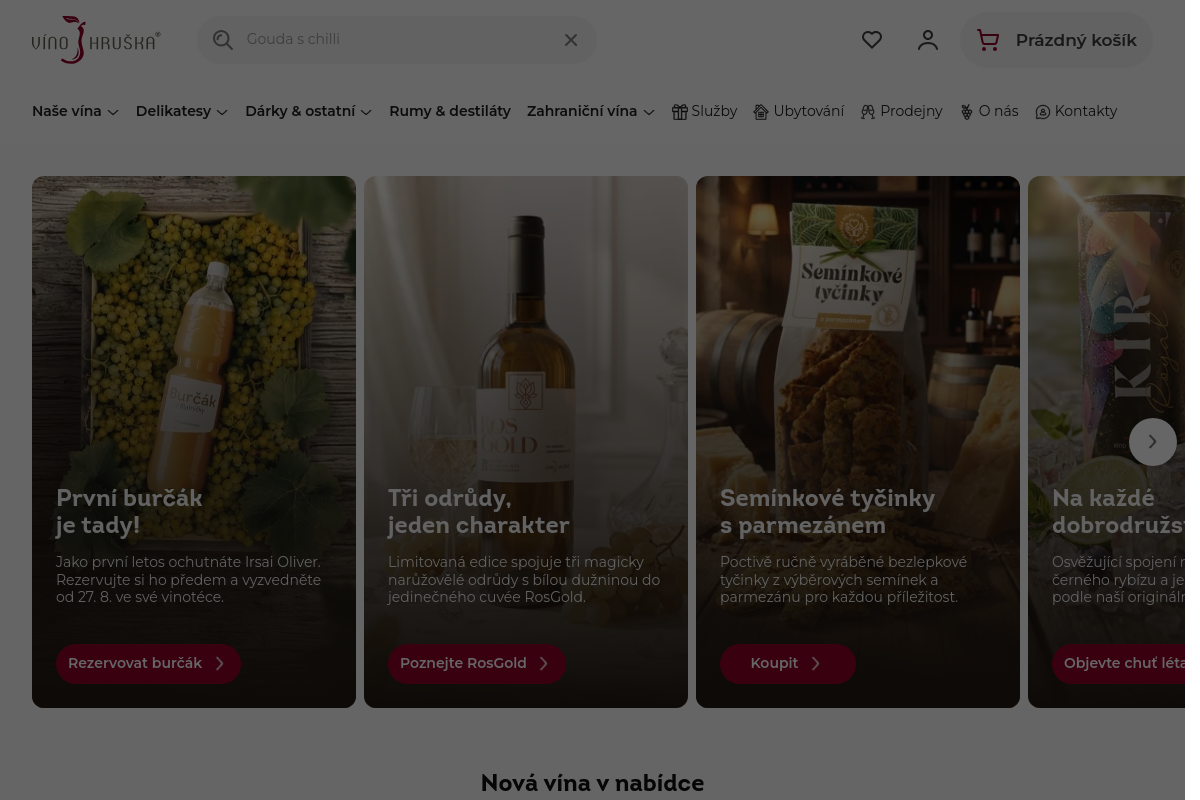Advance carousel with next arrow
This screenshot has height=800, width=1200.
coord(1153,442)
